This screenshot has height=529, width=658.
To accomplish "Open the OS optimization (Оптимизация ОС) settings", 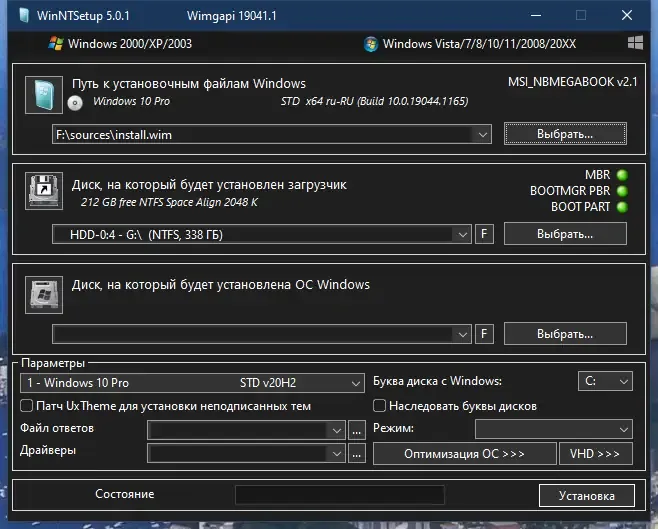I will pos(465,453).
